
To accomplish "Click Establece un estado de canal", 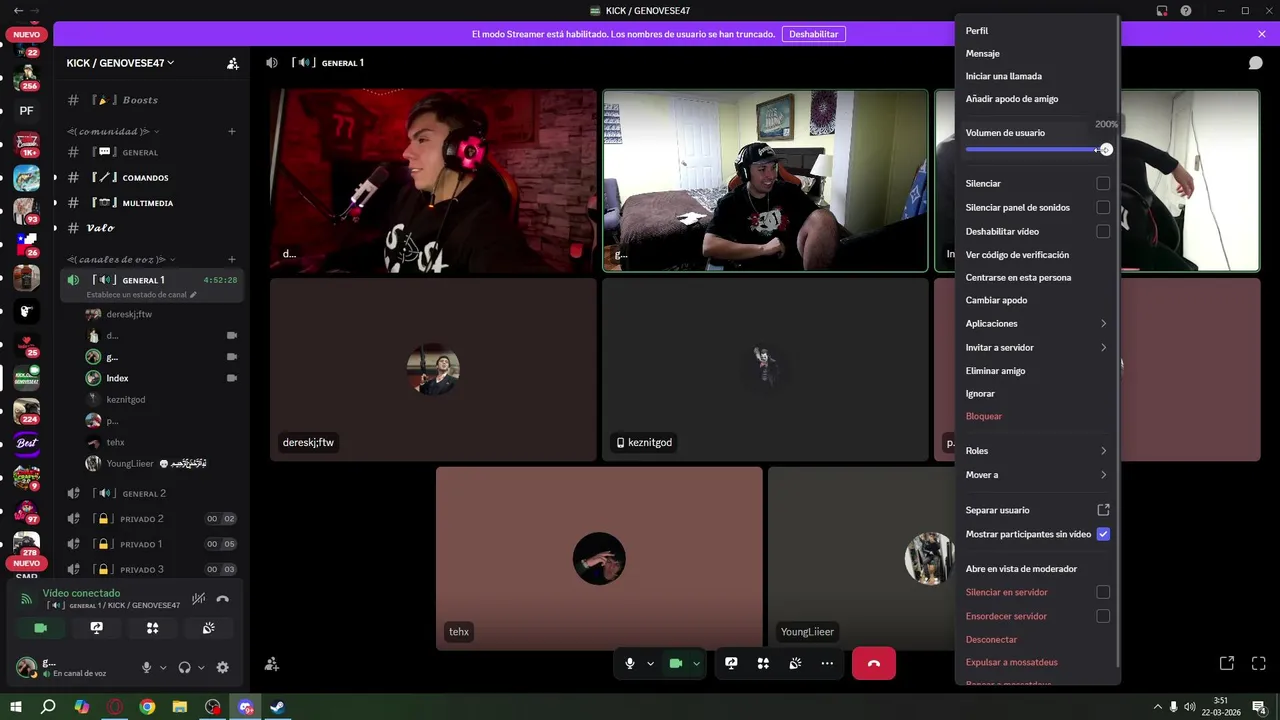I will (141, 295).
